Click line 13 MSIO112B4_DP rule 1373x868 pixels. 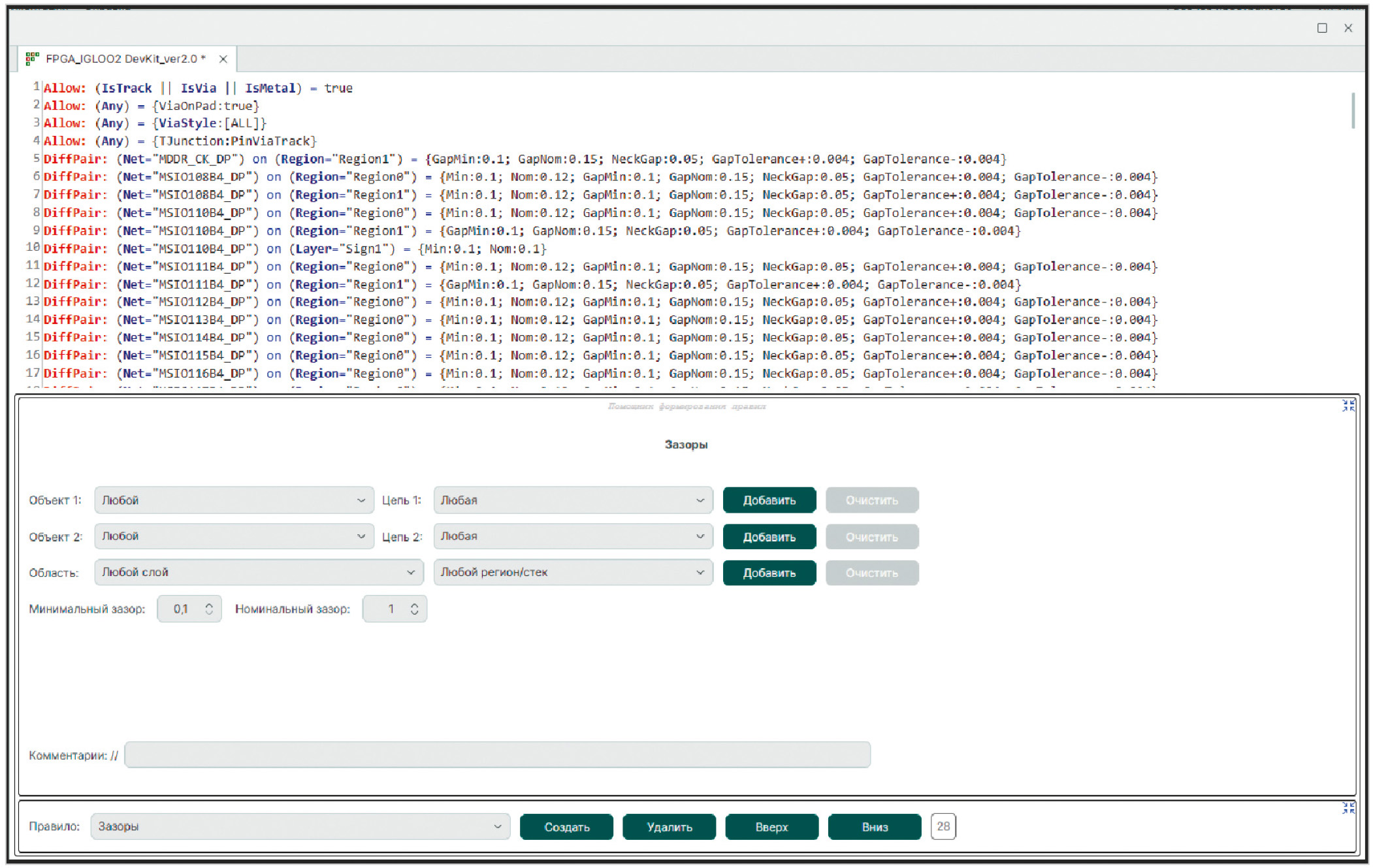600,302
